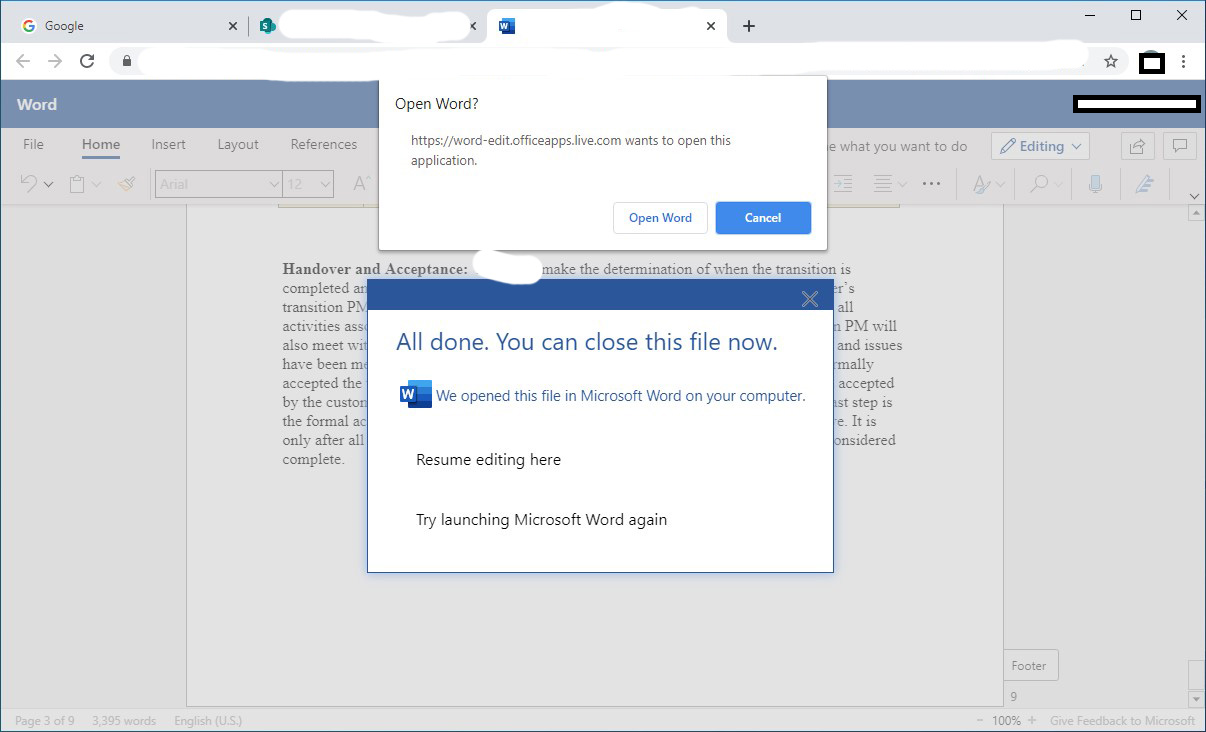The width and height of the screenshot is (1206, 732).
Task: Reload the page
Action: tap(87, 61)
